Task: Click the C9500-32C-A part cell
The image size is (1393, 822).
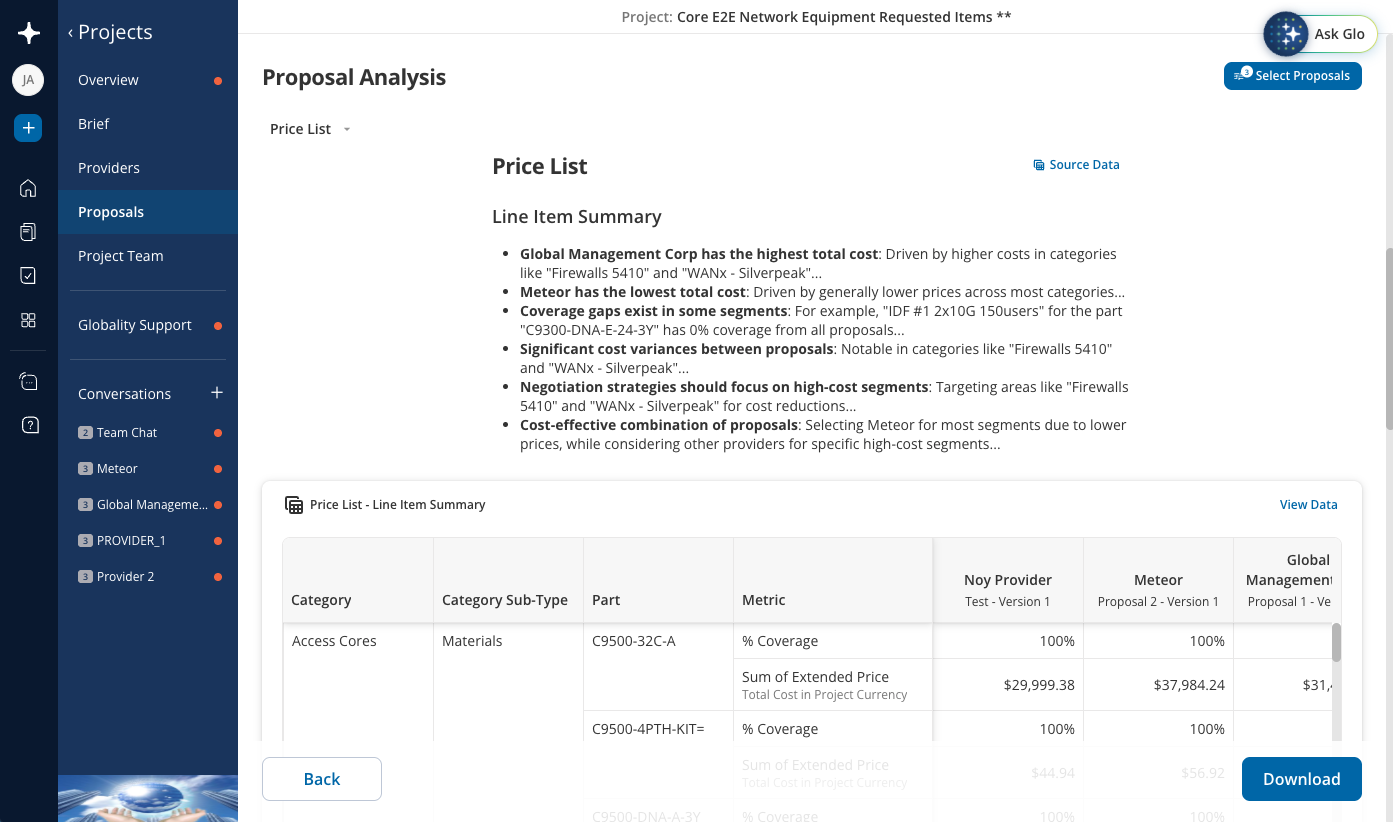Action: tap(658, 666)
